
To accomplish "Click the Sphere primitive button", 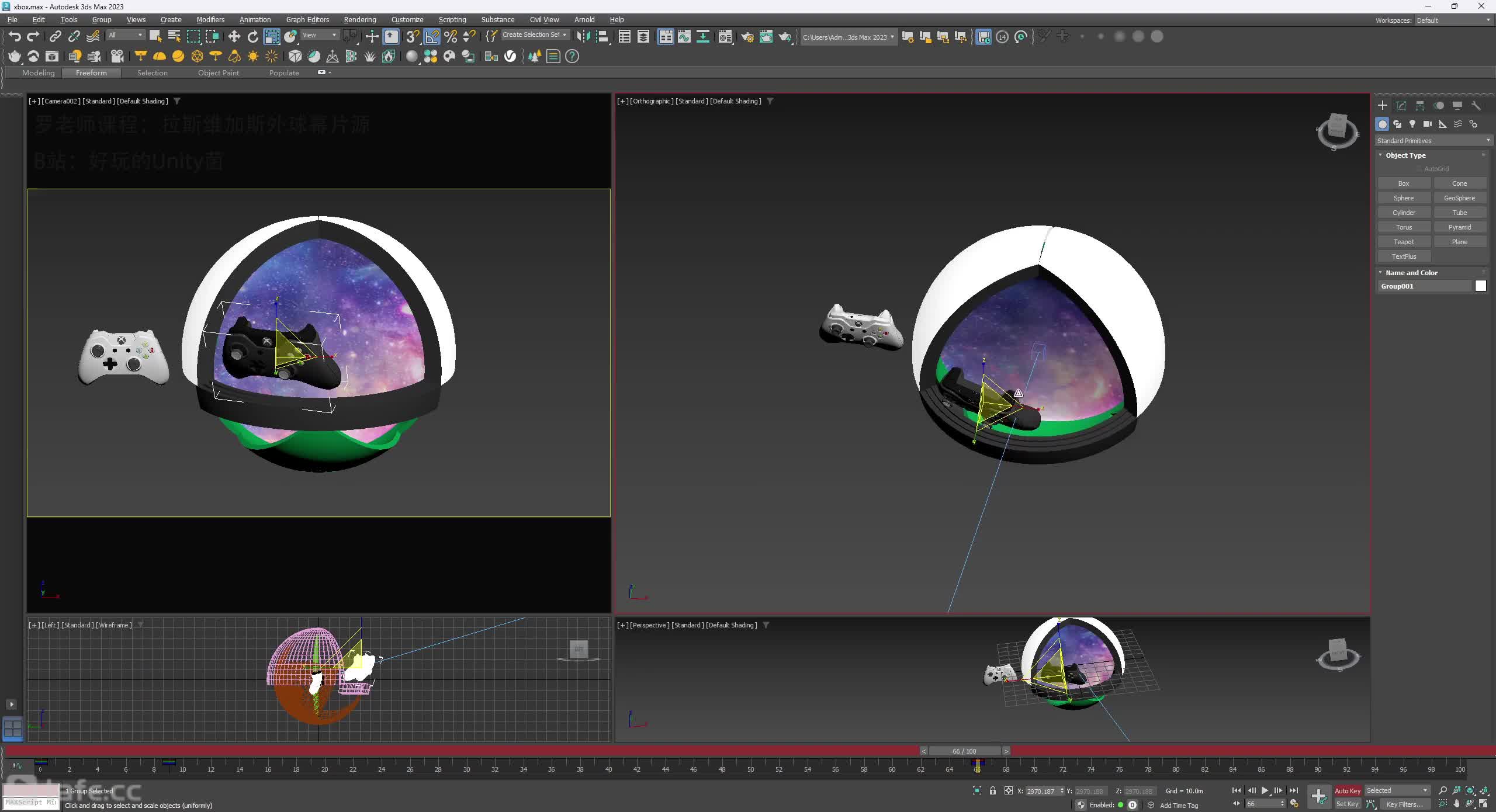I will (x=1404, y=198).
